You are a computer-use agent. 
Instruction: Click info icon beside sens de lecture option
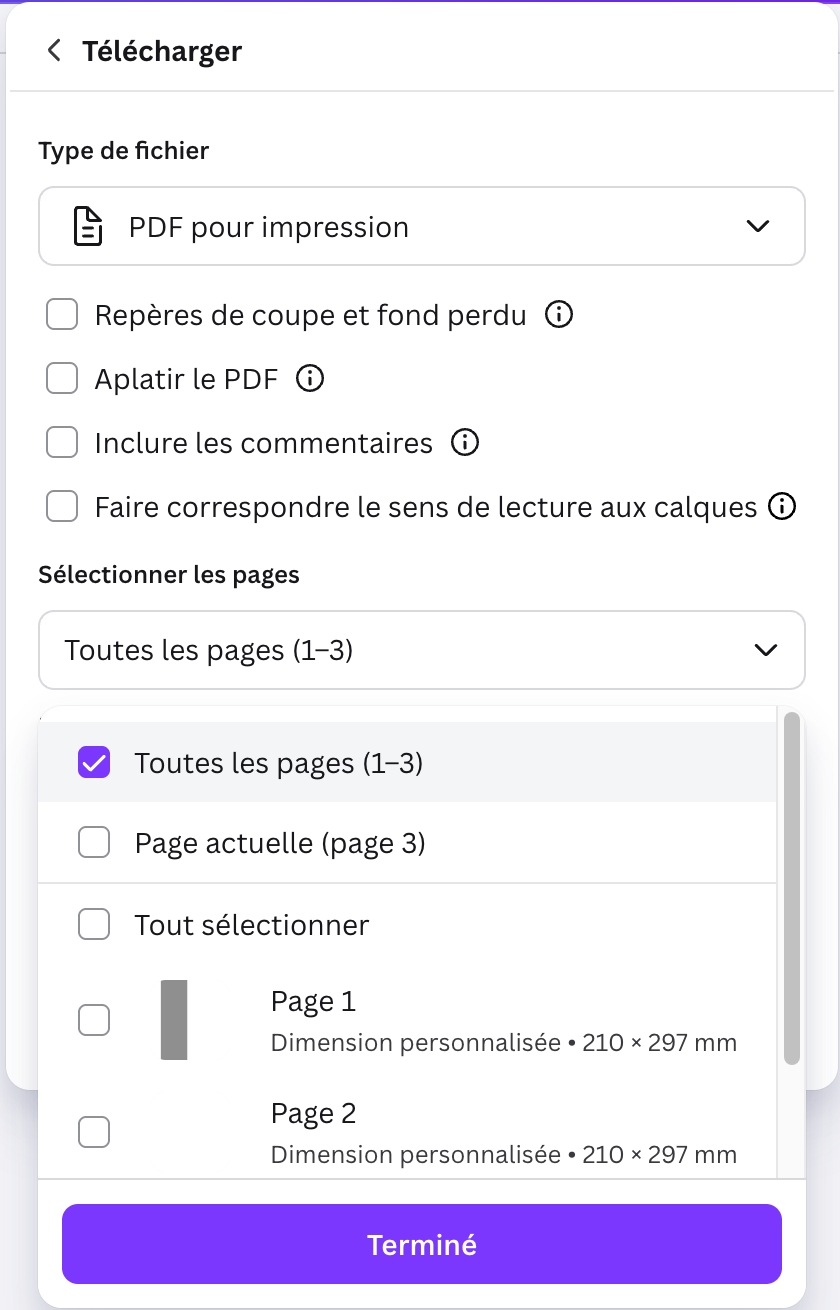pos(782,507)
